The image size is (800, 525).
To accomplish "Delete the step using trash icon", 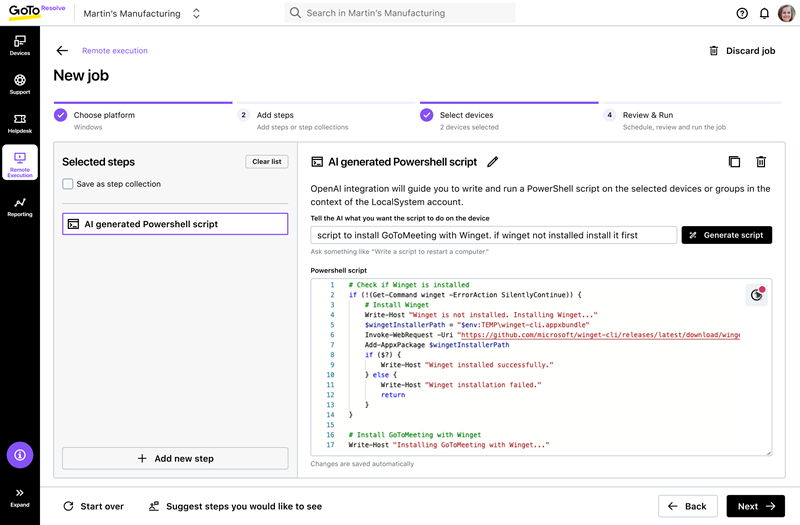I will tap(761, 162).
